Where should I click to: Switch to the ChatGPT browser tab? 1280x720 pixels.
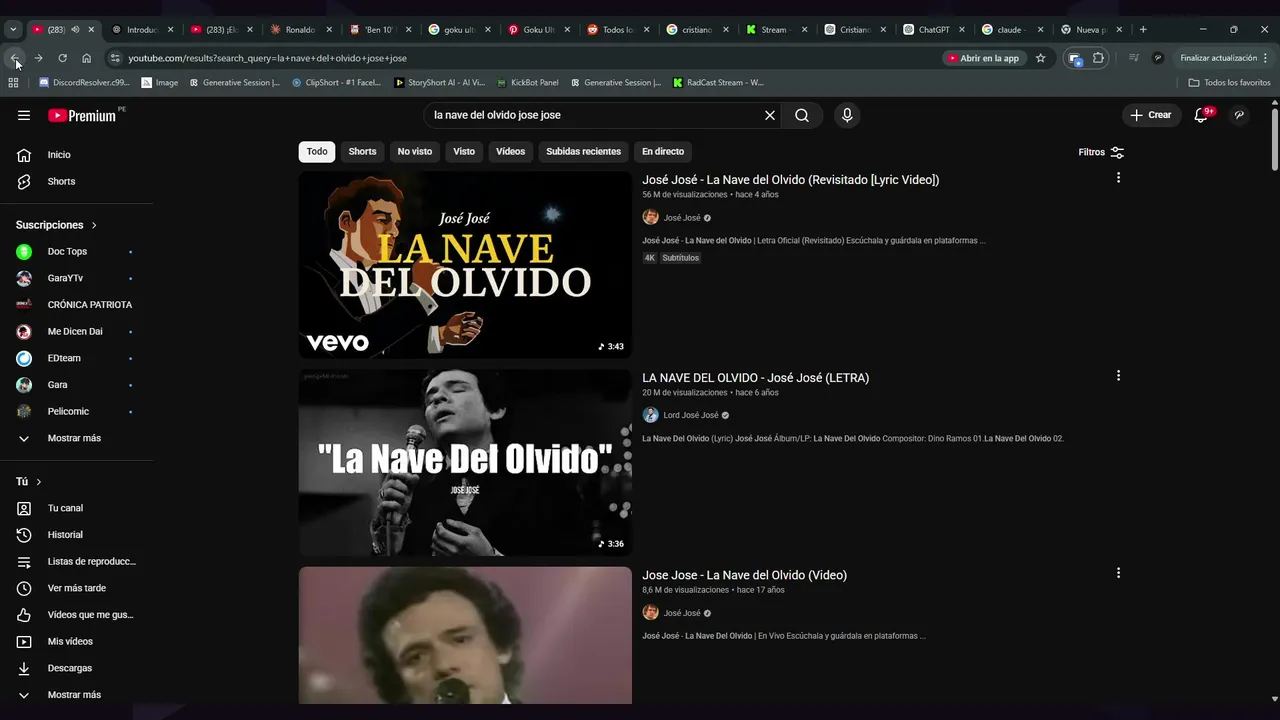(934, 30)
